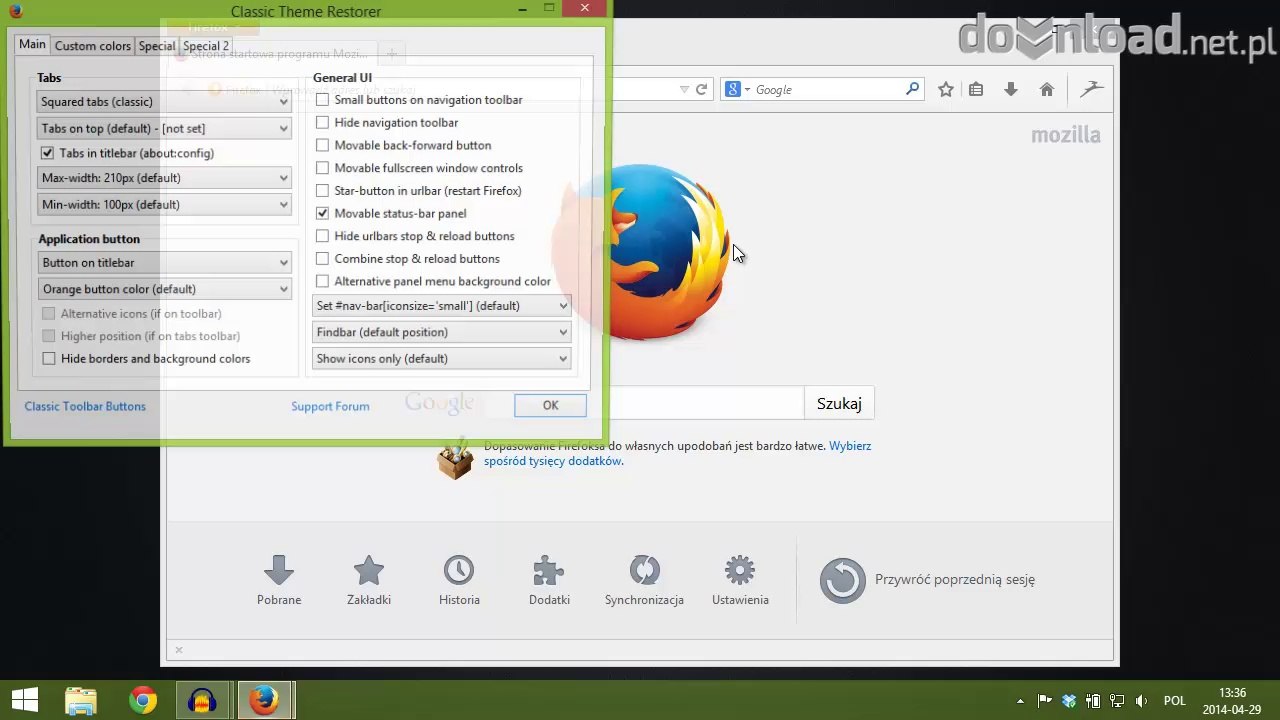Open Zakładki bookmarks shortcut on start page

(369, 580)
